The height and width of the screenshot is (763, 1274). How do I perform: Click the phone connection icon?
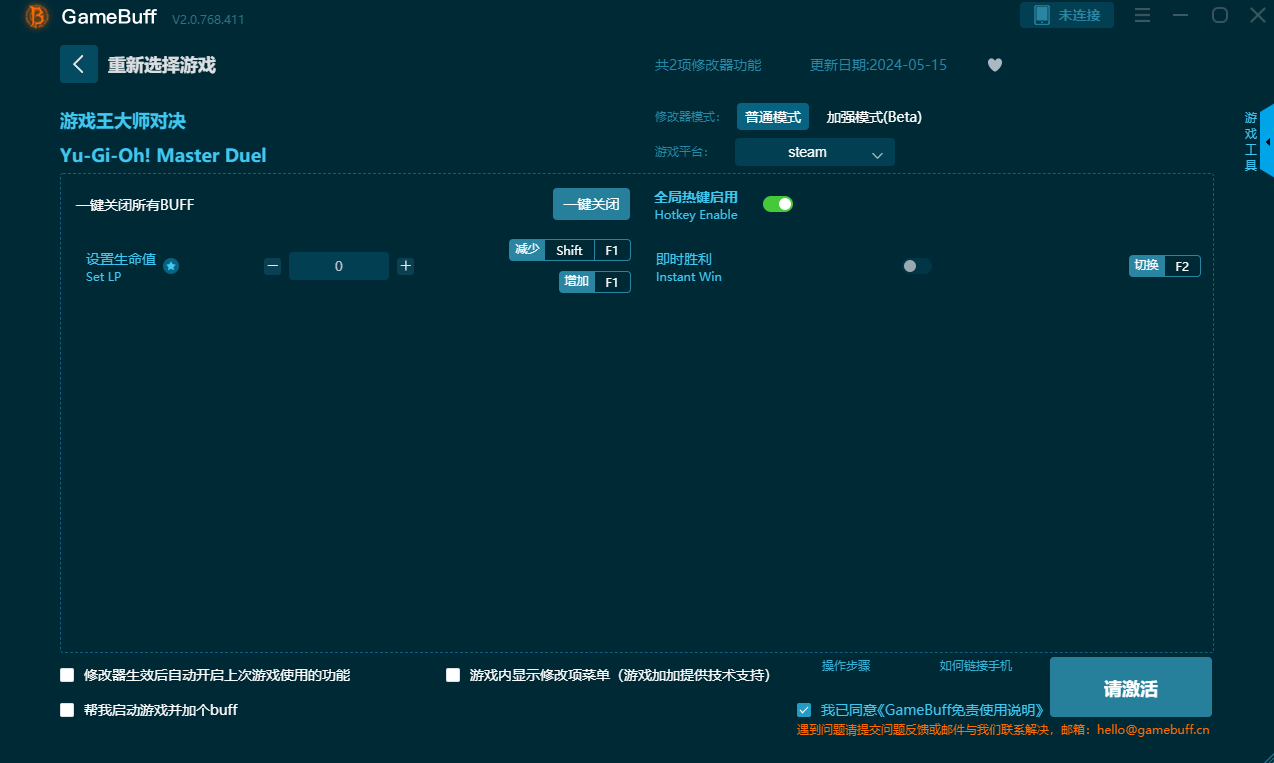point(1042,15)
